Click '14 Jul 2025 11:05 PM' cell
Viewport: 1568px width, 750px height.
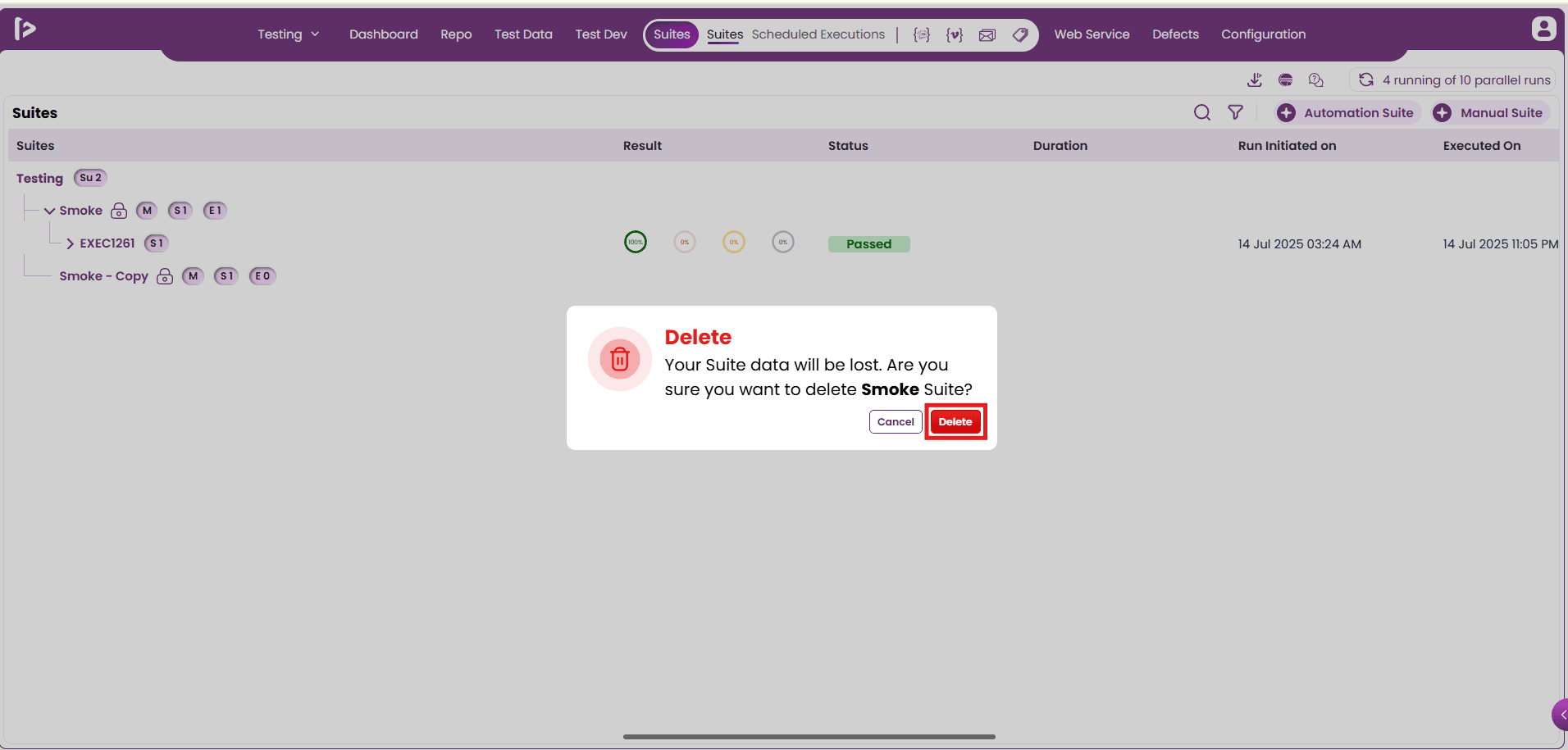click(1500, 244)
